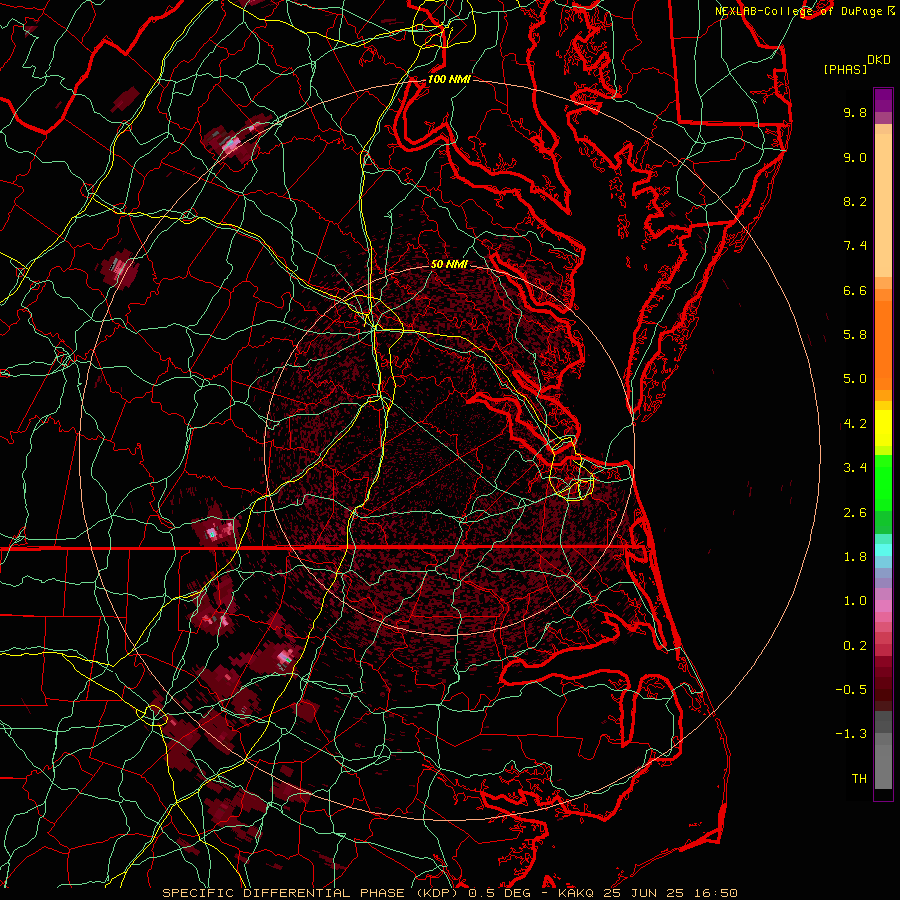Select the 2.6 scale value
This screenshot has width=900, height=900.
[855, 513]
